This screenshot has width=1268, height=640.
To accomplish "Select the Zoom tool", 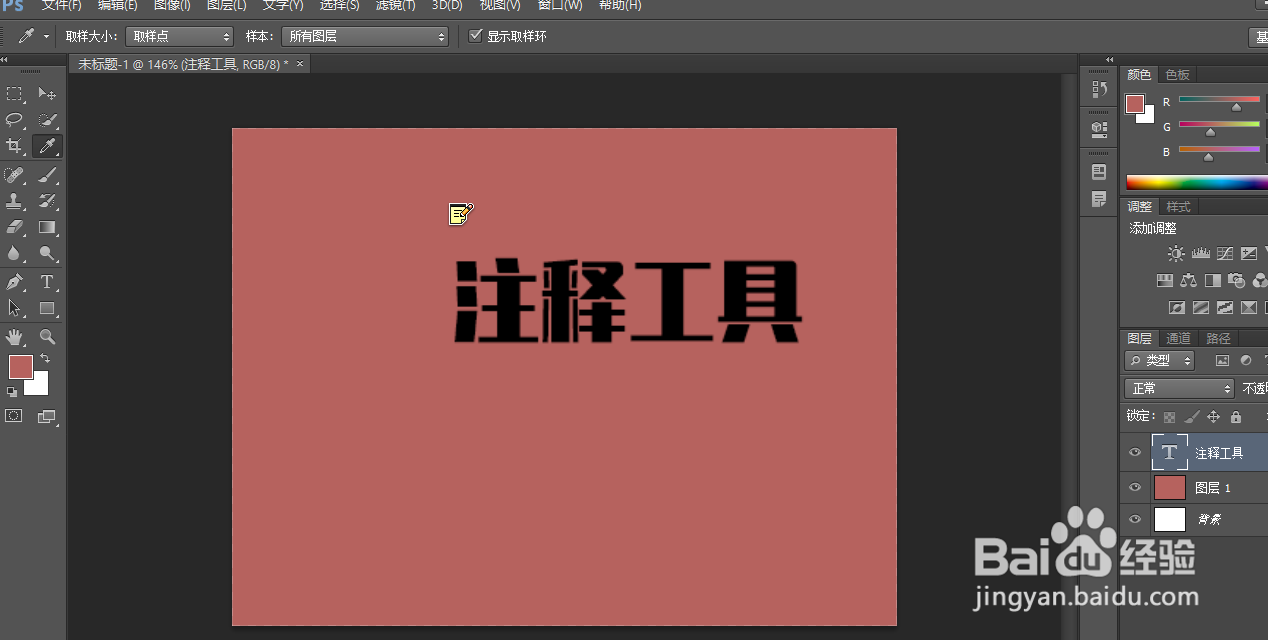I will click(47, 337).
